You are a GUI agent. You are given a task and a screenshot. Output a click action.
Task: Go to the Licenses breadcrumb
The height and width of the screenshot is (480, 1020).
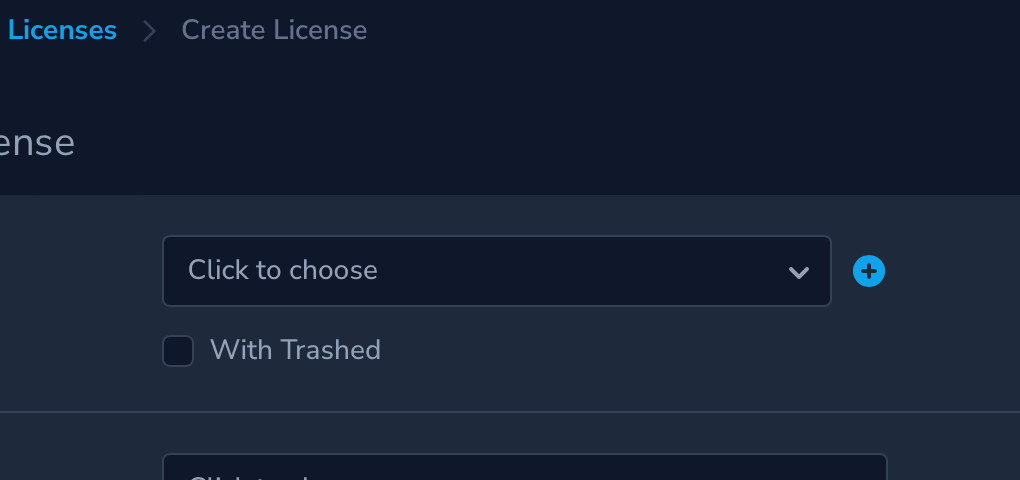click(x=62, y=30)
